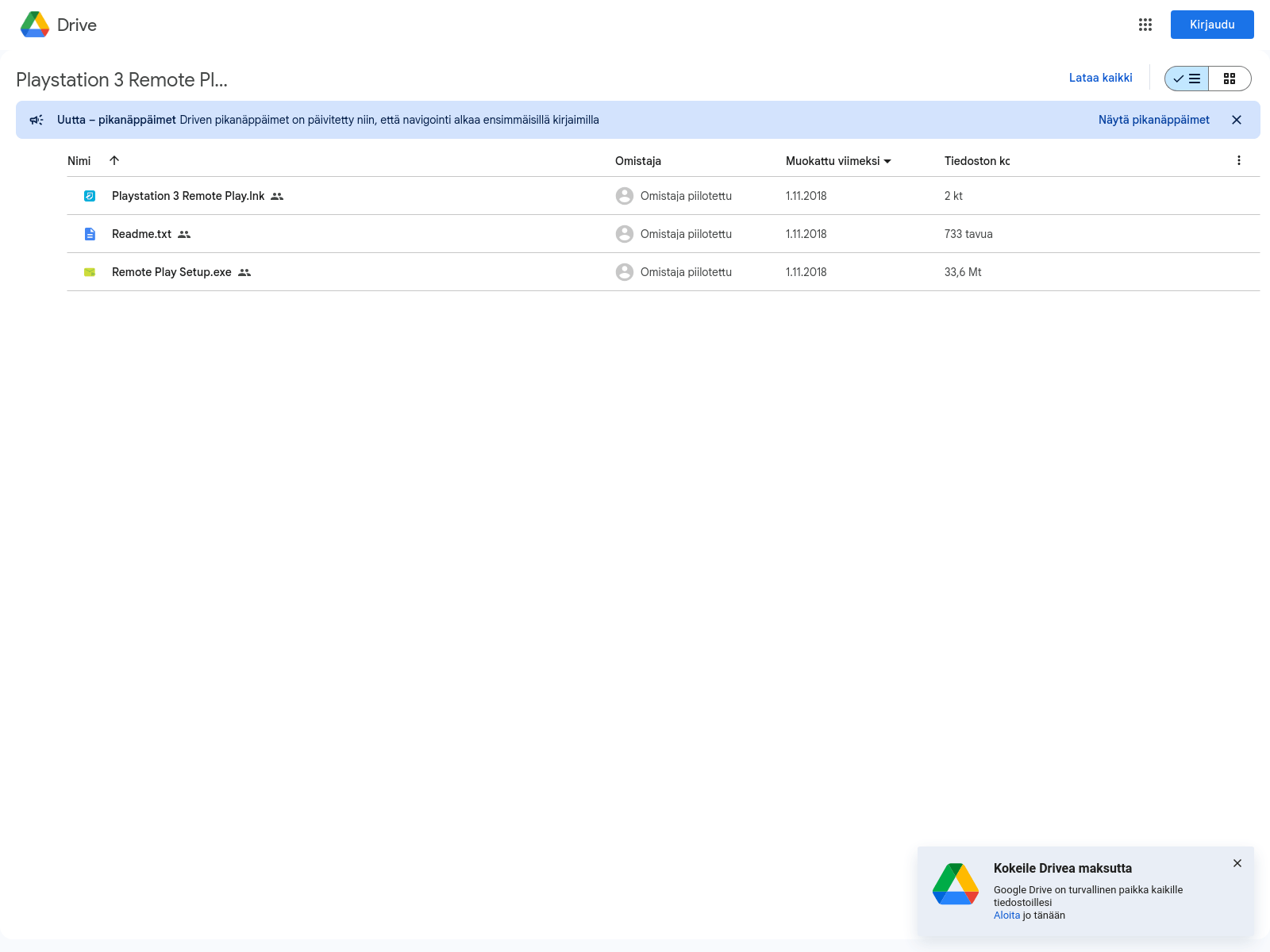Click shared icon beside Playstation 3 Remote Play.lnk
Viewport: 1270px width, 952px height.
[x=277, y=196]
